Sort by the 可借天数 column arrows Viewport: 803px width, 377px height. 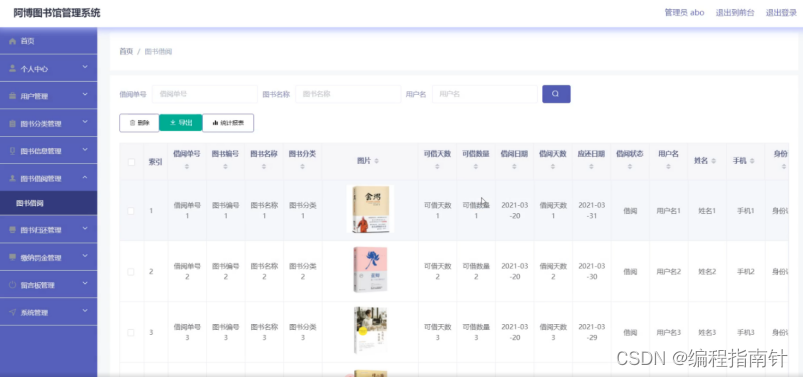tap(437, 166)
